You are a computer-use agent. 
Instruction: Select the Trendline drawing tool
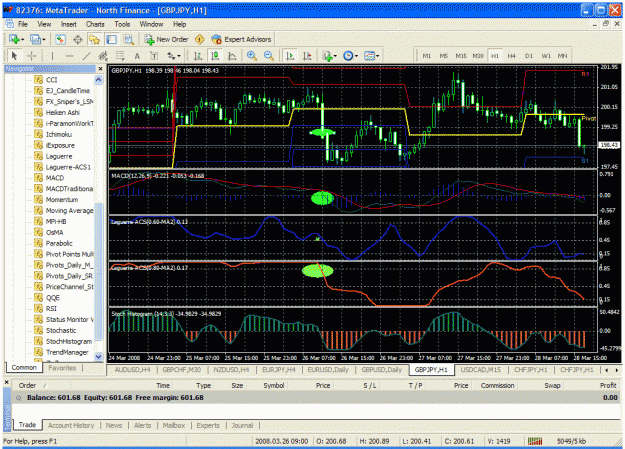tap(86, 56)
